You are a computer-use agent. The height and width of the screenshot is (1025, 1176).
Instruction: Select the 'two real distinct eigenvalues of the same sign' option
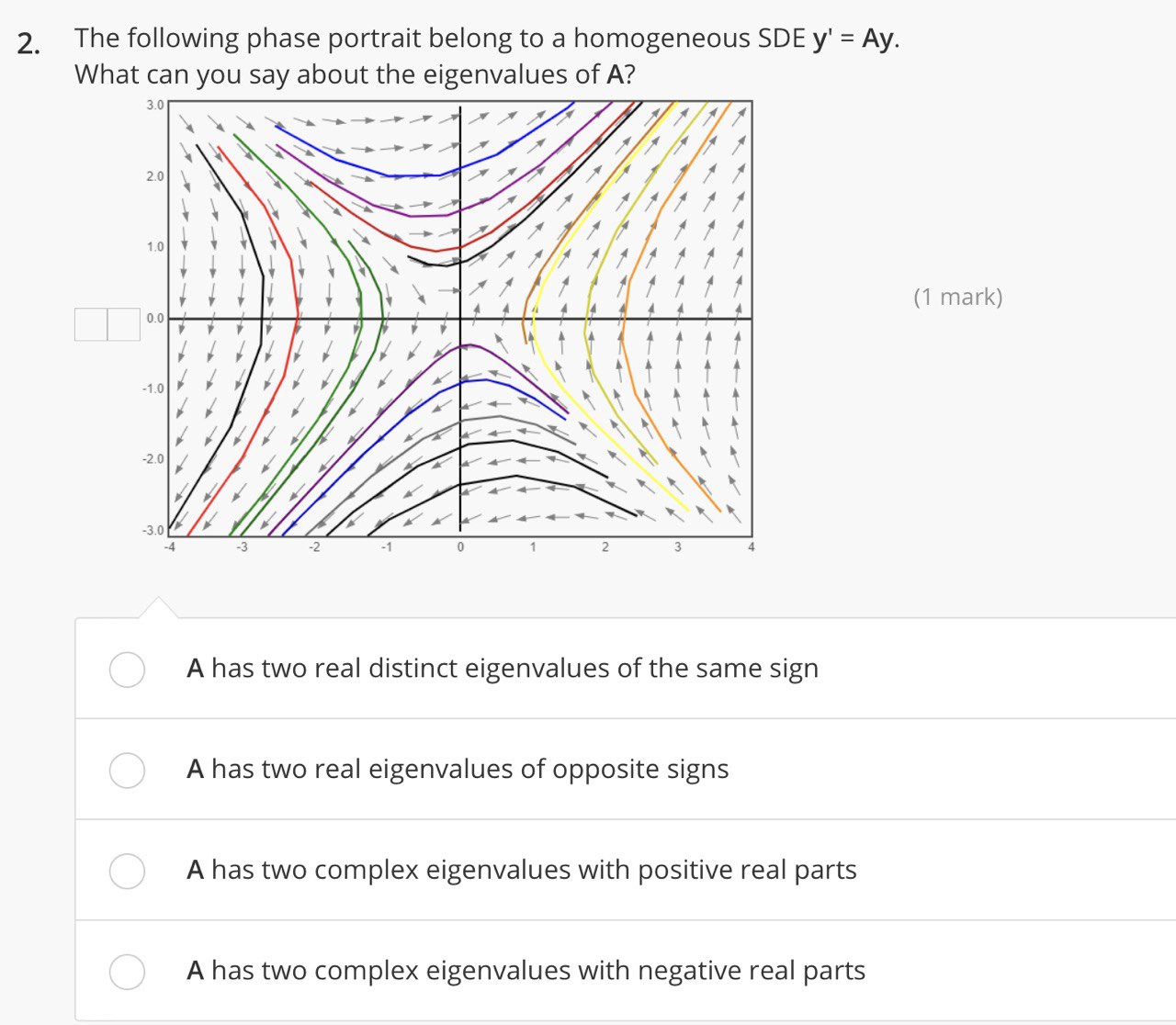pyautogui.click(x=127, y=670)
